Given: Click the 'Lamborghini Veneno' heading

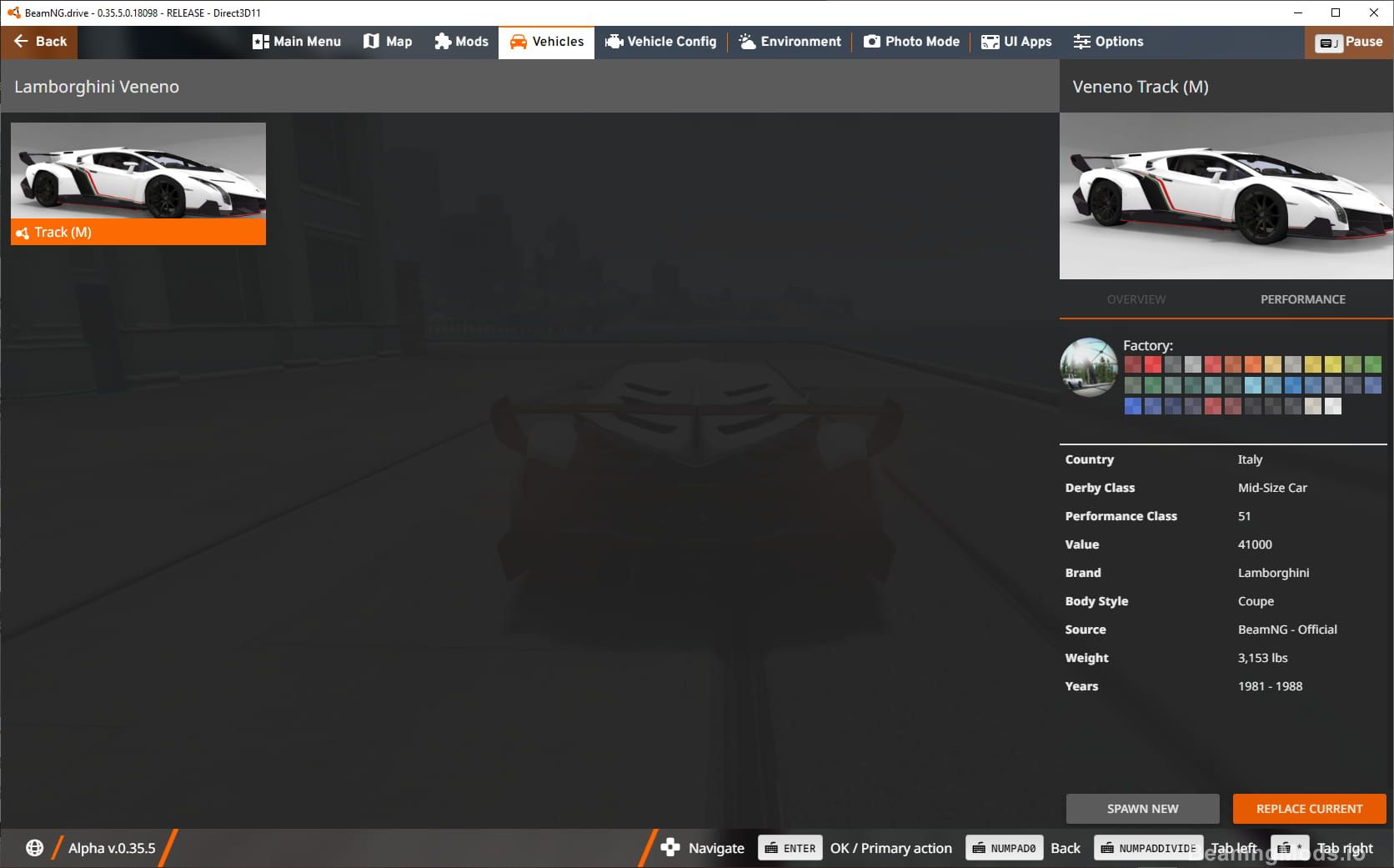Looking at the screenshot, I should pyautogui.click(x=97, y=87).
